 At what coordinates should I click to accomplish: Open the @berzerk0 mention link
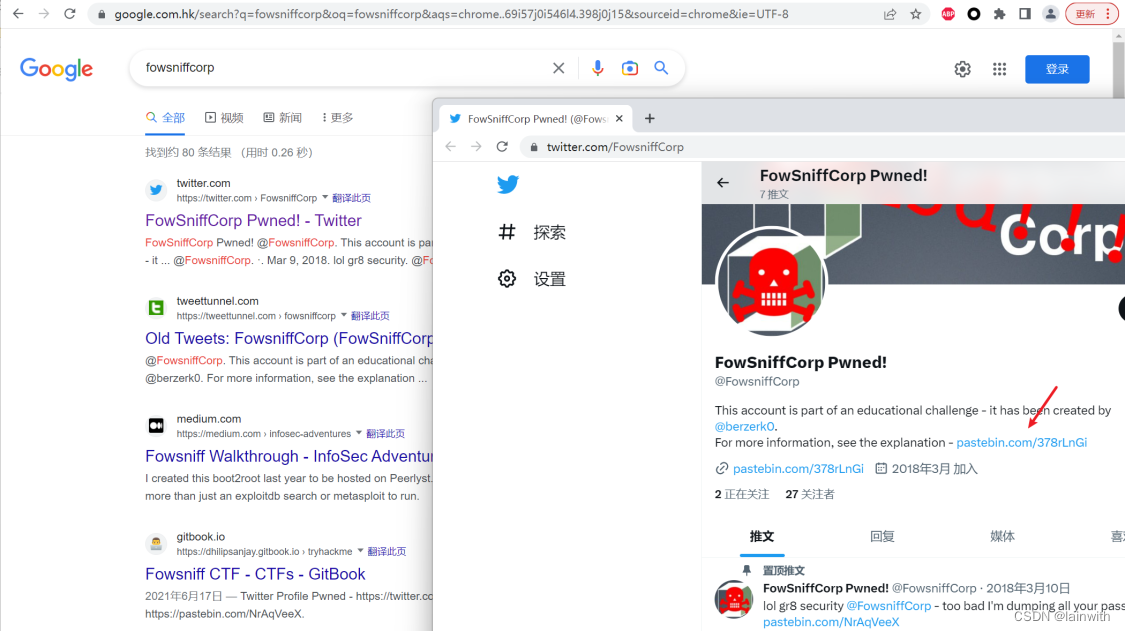coord(745,426)
